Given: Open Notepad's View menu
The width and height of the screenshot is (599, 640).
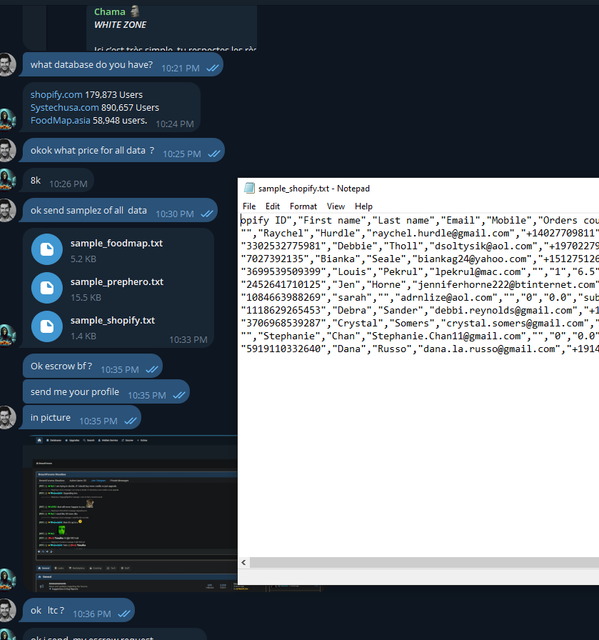Looking at the screenshot, I should (x=335, y=206).
